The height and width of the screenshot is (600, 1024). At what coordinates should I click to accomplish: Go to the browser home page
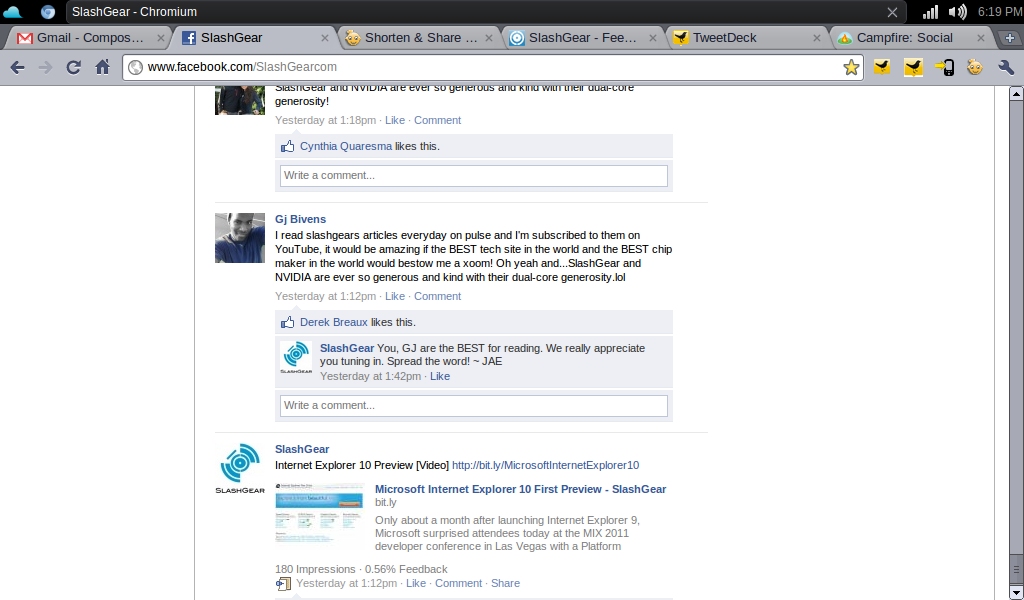point(102,68)
